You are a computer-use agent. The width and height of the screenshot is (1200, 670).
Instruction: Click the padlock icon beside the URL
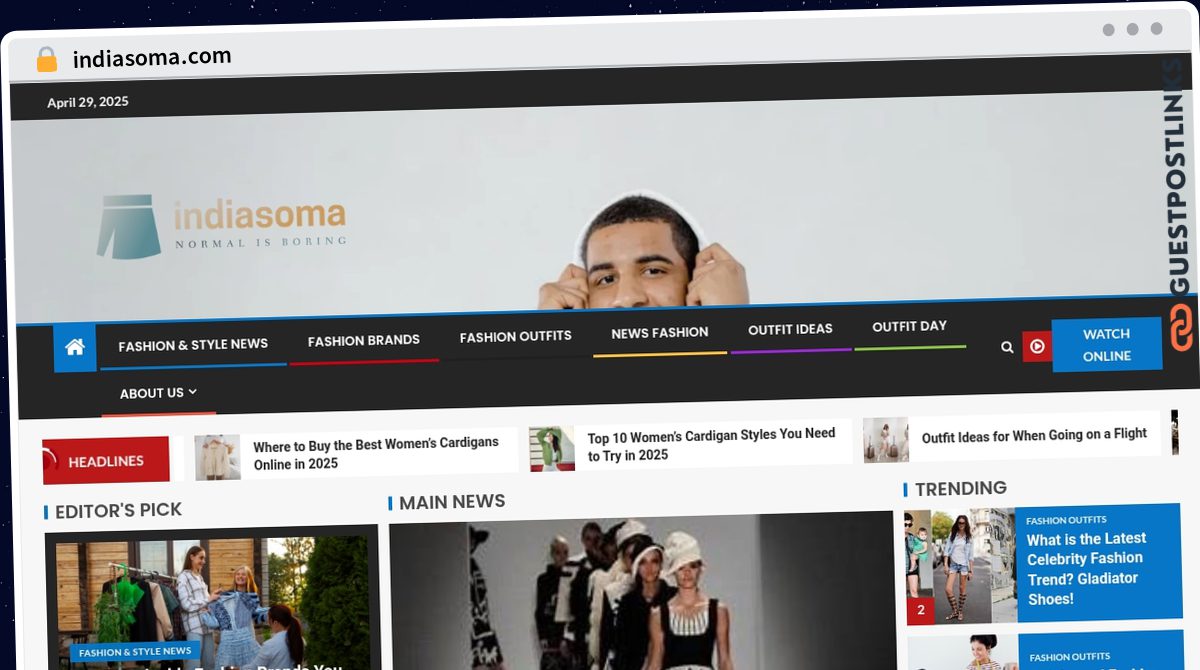click(47, 60)
